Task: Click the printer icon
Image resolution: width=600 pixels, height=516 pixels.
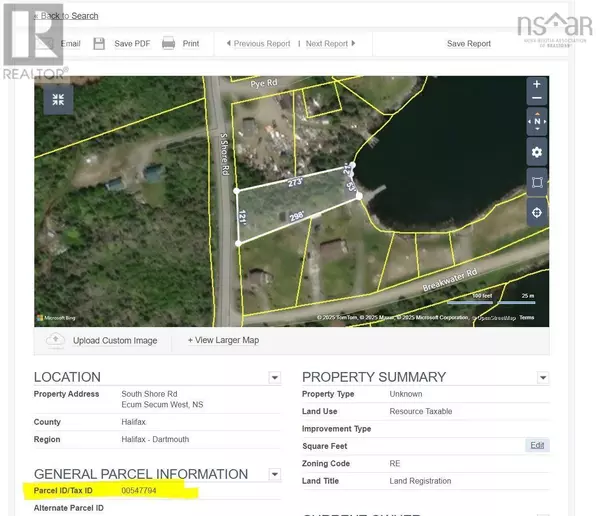Action: tap(169, 44)
